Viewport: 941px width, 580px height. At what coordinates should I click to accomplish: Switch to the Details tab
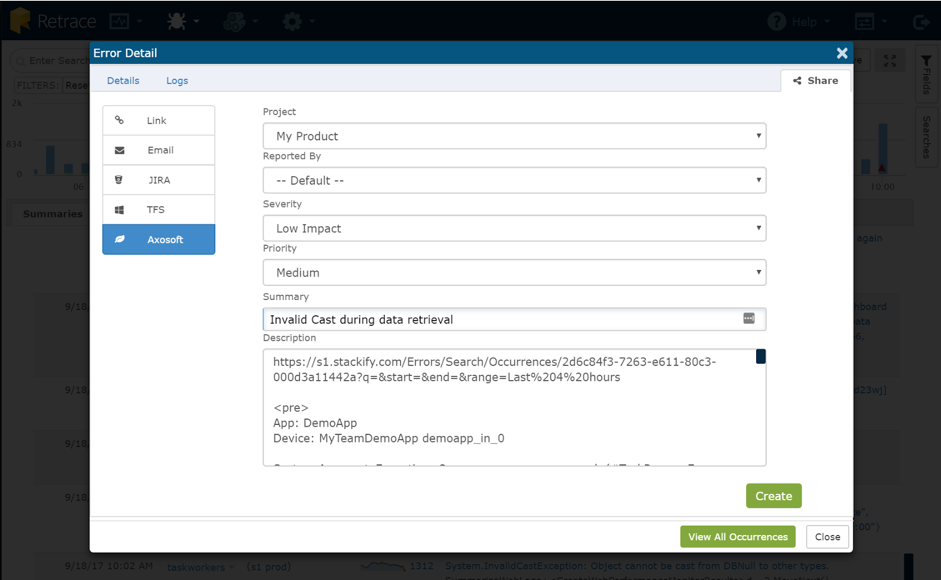pos(123,81)
